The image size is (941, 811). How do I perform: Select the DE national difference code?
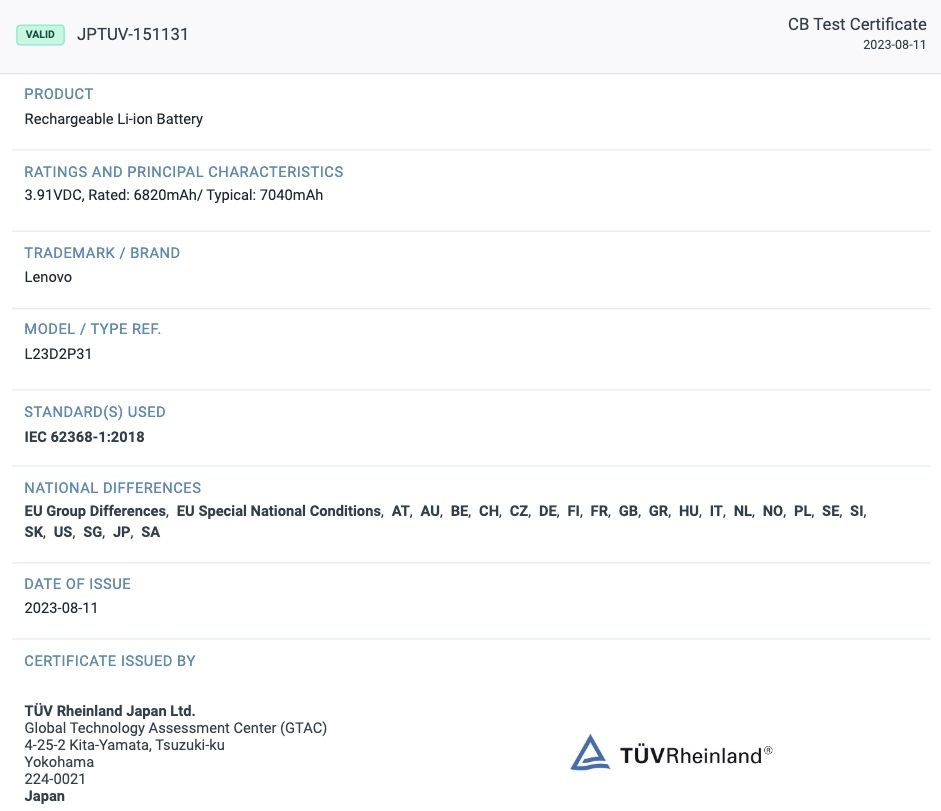click(x=547, y=511)
